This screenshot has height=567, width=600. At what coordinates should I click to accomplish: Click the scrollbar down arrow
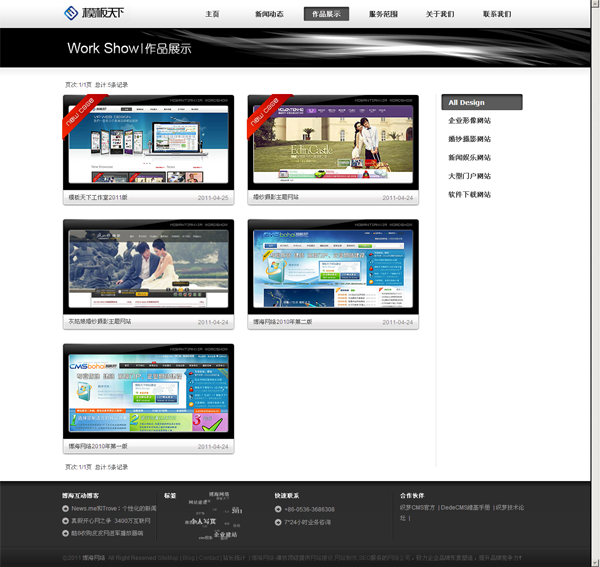(x=595, y=563)
